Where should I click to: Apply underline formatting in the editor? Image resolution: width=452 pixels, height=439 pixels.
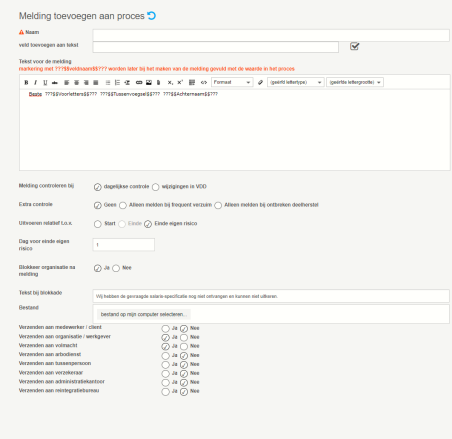pyautogui.click(x=45, y=82)
